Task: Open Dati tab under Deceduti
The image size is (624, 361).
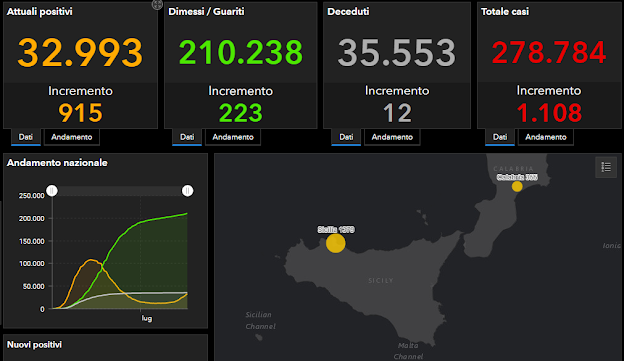Action: tap(346, 137)
